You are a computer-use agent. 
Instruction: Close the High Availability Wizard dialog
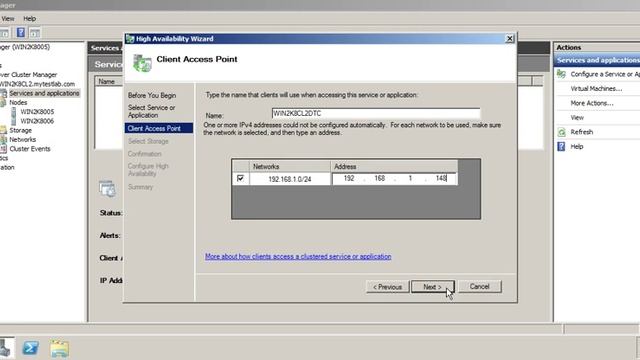(x=509, y=38)
